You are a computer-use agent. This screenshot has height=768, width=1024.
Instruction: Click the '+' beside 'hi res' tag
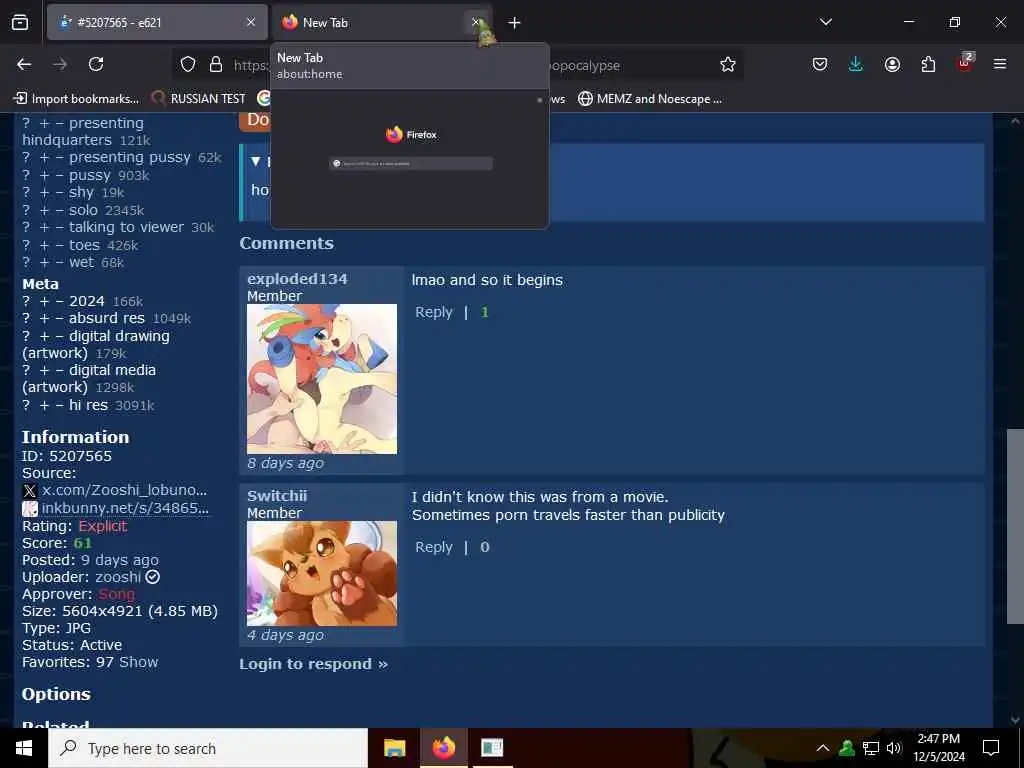44,405
